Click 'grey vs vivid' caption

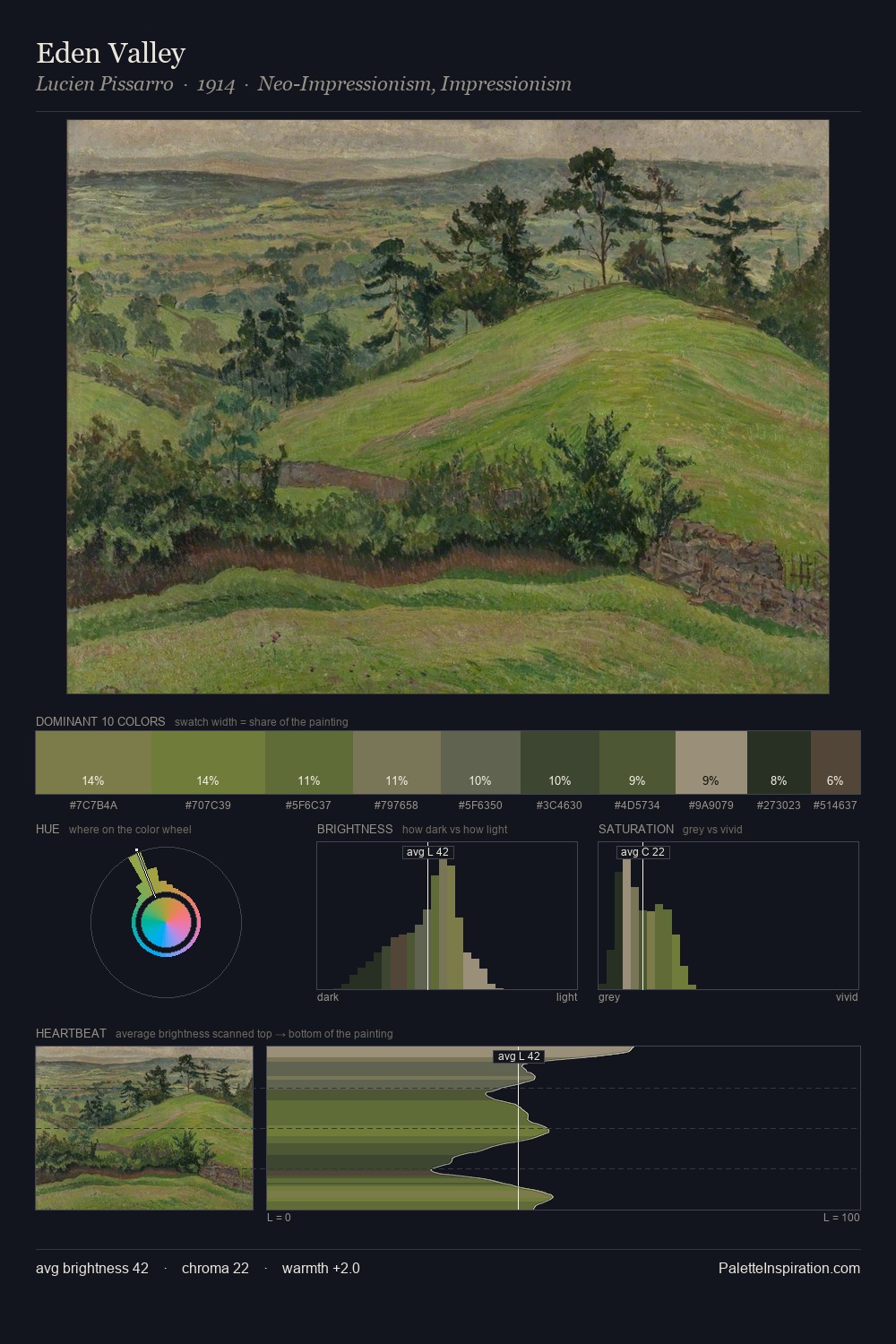pos(712,830)
